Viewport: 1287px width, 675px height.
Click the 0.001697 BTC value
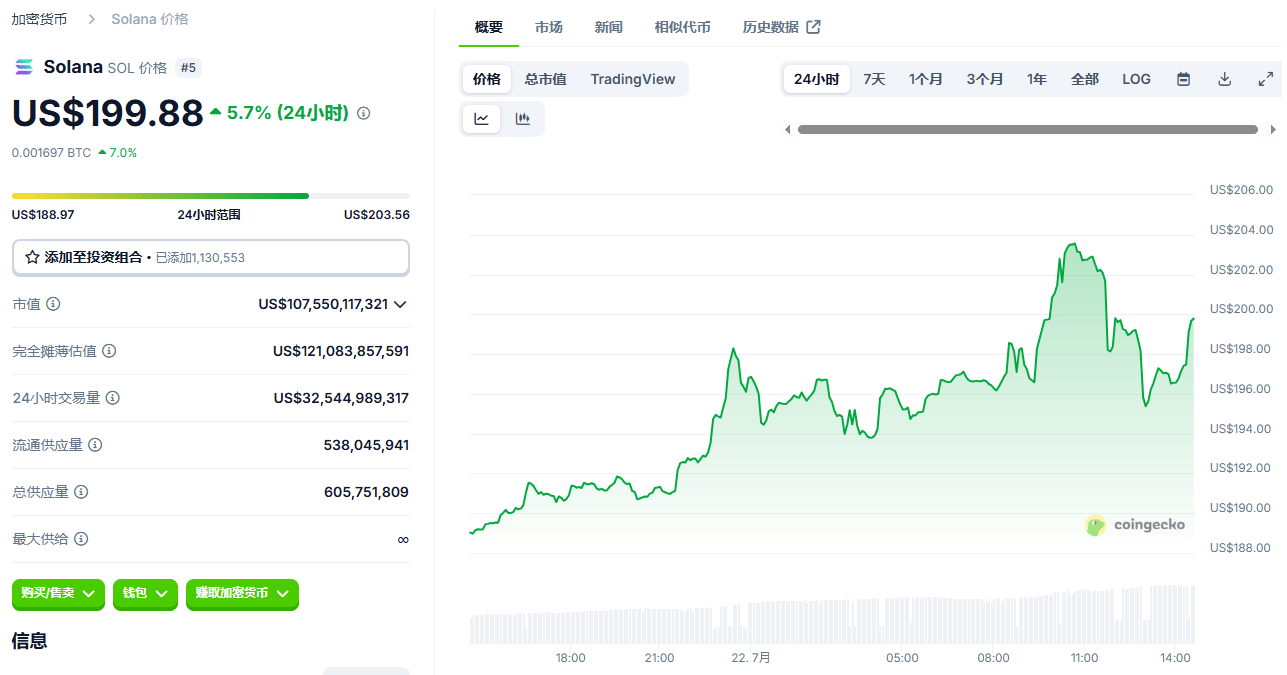pyautogui.click(x=51, y=153)
